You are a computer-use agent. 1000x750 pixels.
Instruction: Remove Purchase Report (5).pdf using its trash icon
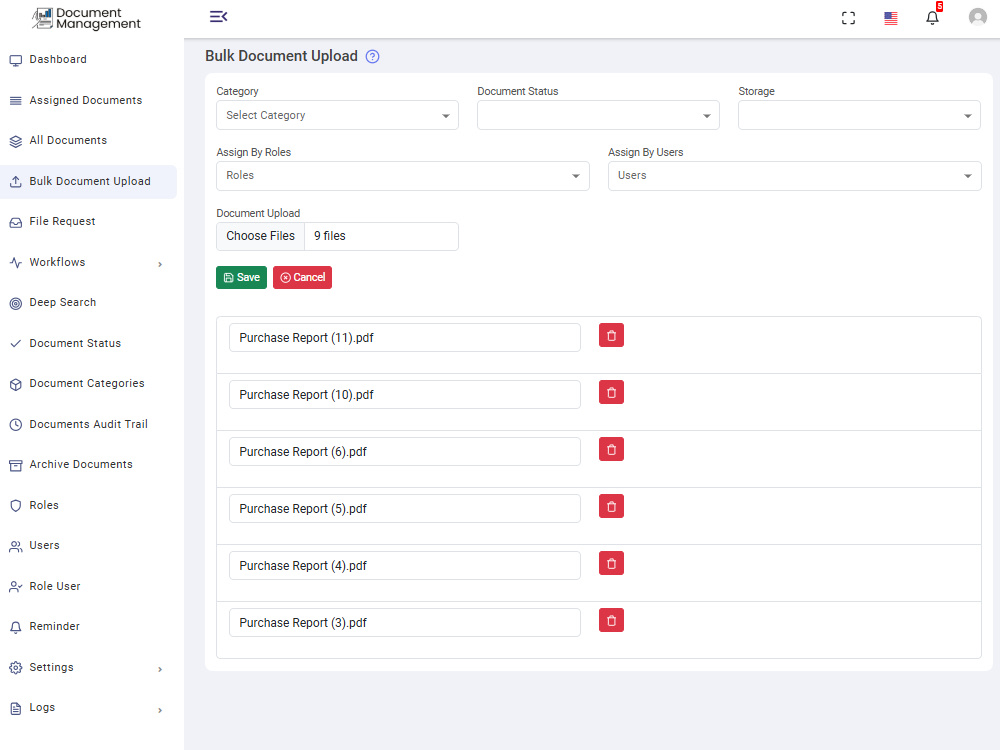[611, 506]
